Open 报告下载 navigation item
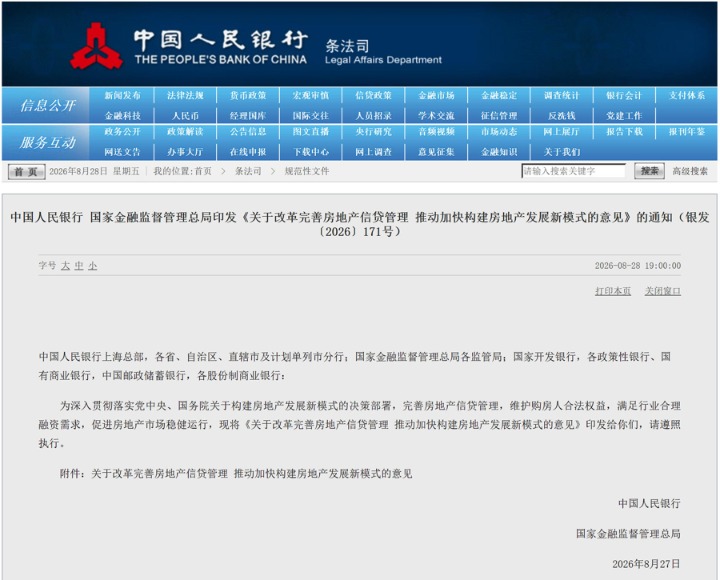 [624, 132]
